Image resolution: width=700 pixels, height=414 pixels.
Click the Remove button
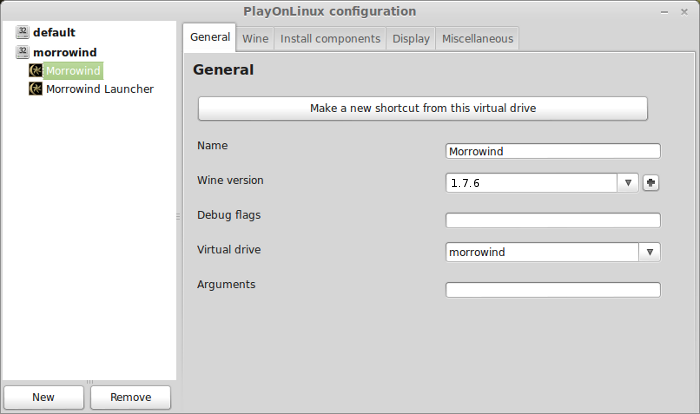[130, 397]
